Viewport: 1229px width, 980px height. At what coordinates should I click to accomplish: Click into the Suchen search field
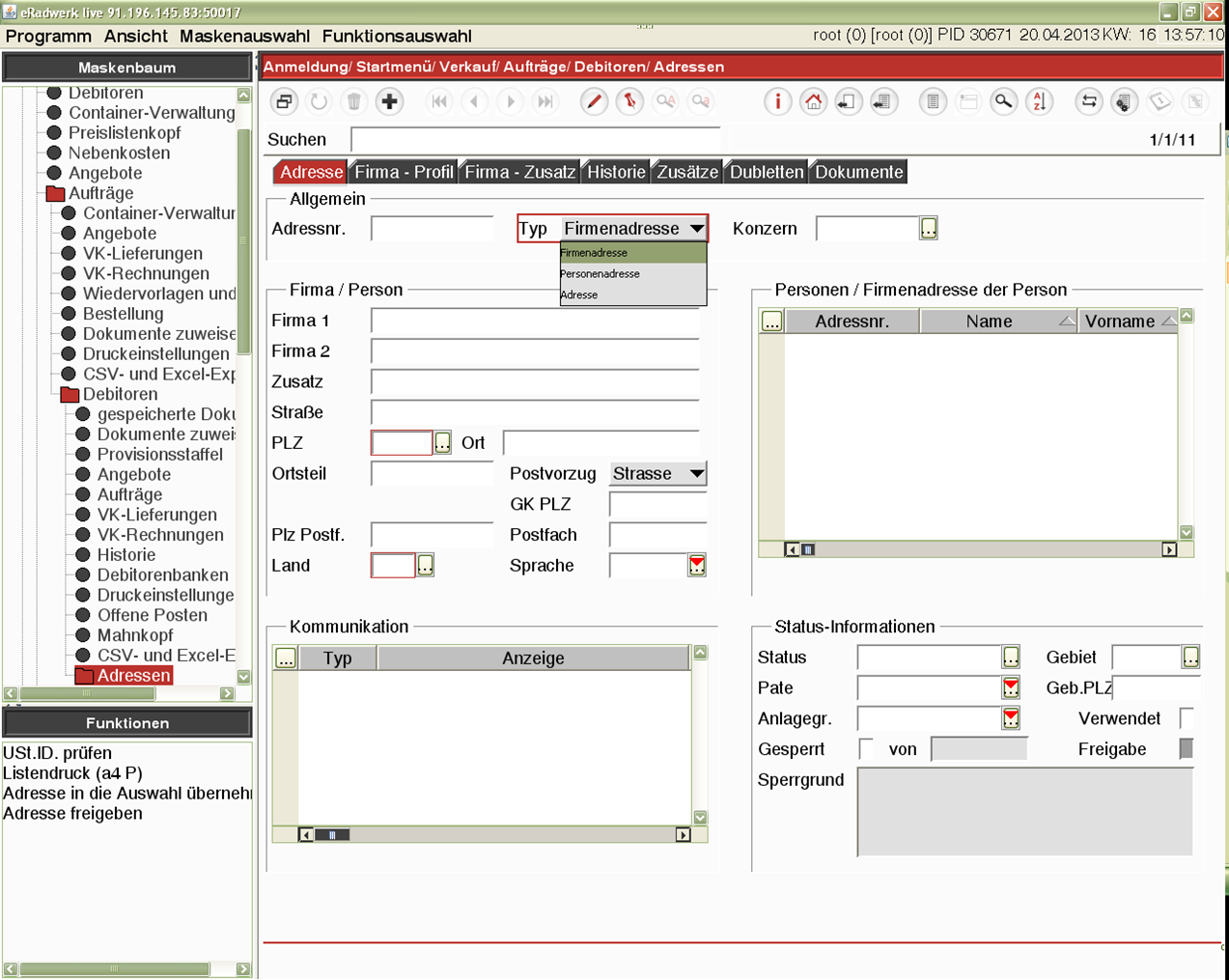536,140
